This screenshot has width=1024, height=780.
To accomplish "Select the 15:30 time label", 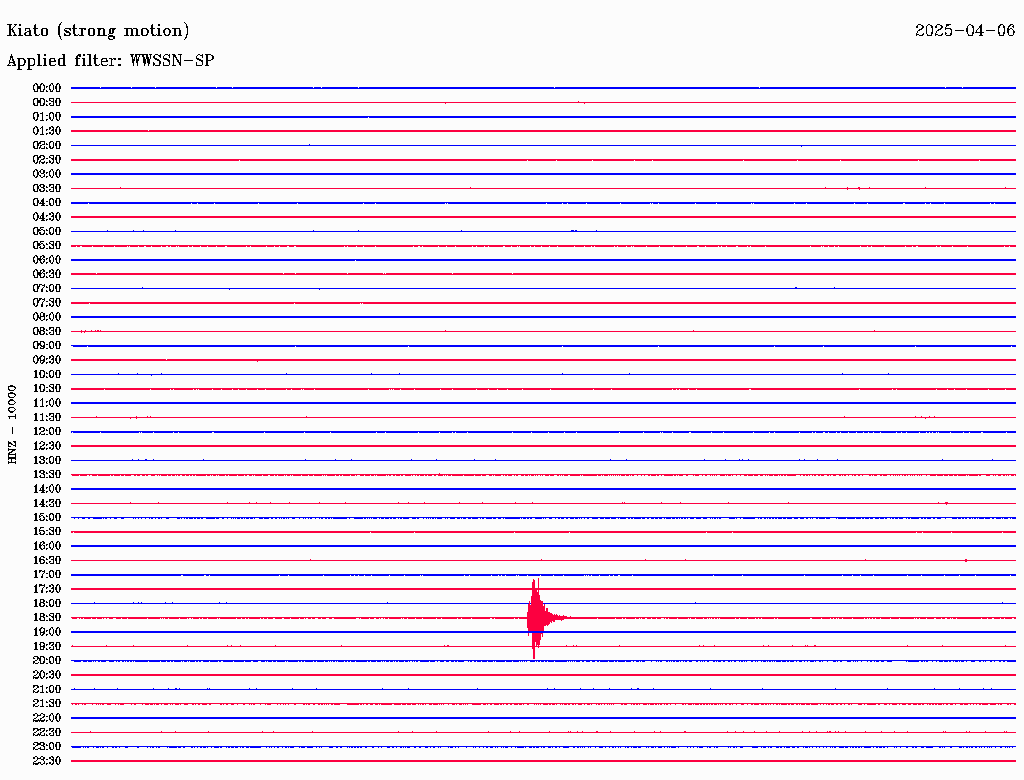I will coord(47,531).
